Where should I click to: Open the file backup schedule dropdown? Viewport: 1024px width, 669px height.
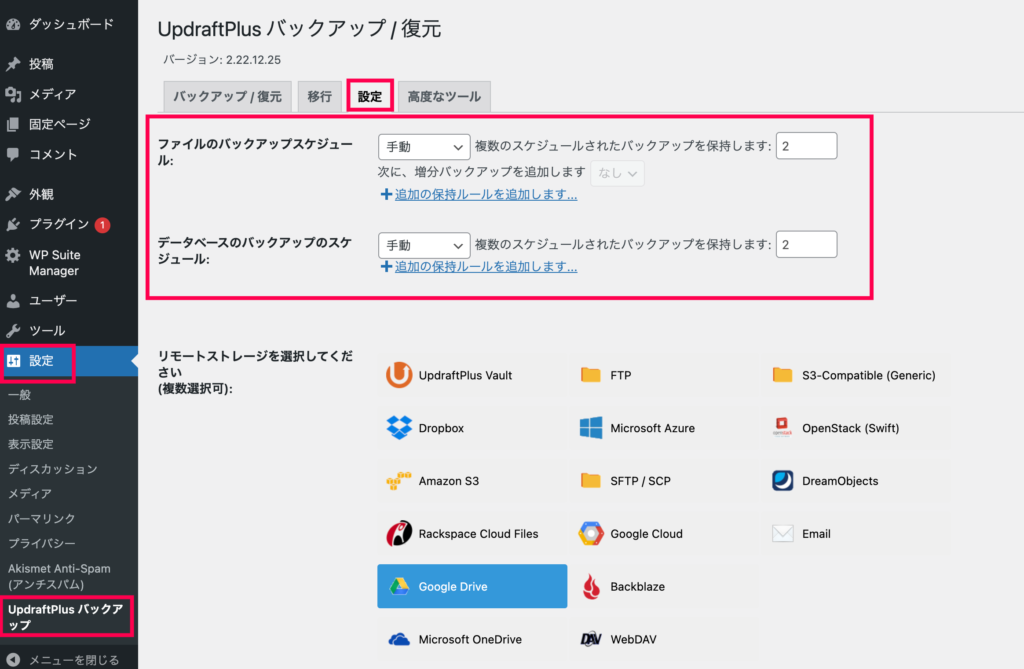point(424,146)
